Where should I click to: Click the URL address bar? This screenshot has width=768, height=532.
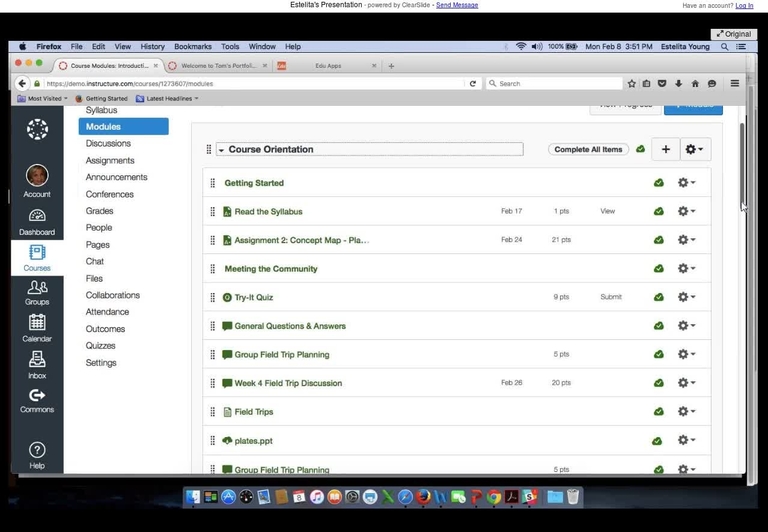point(253,83)
